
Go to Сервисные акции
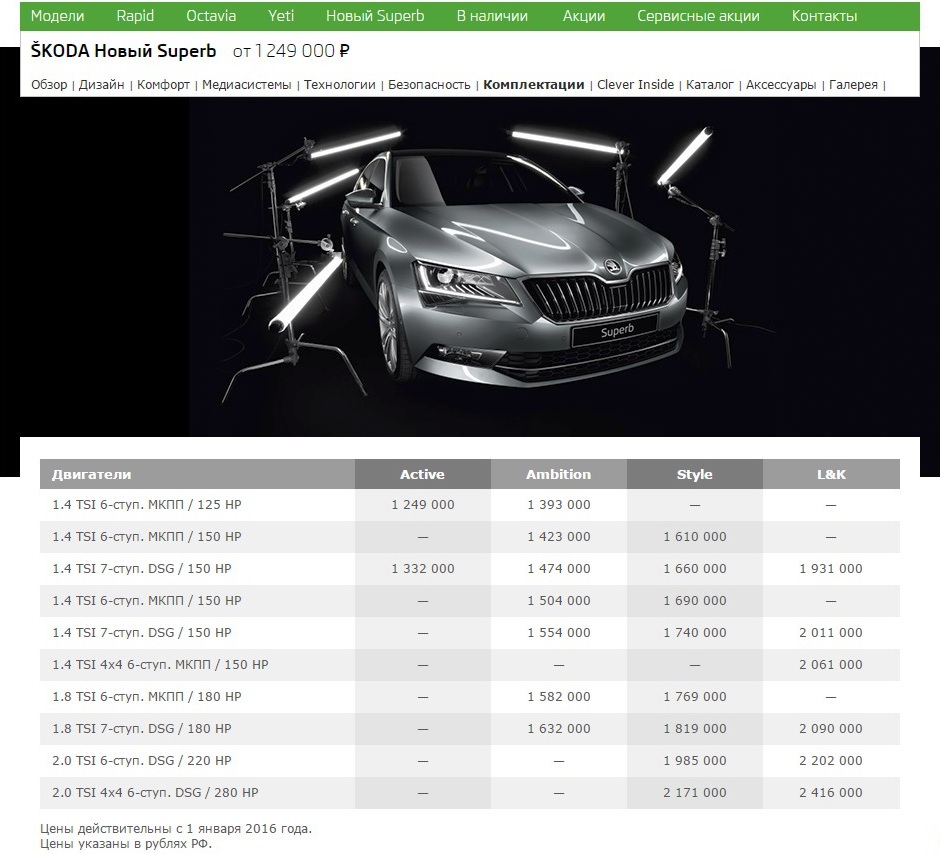pos(698,16)
